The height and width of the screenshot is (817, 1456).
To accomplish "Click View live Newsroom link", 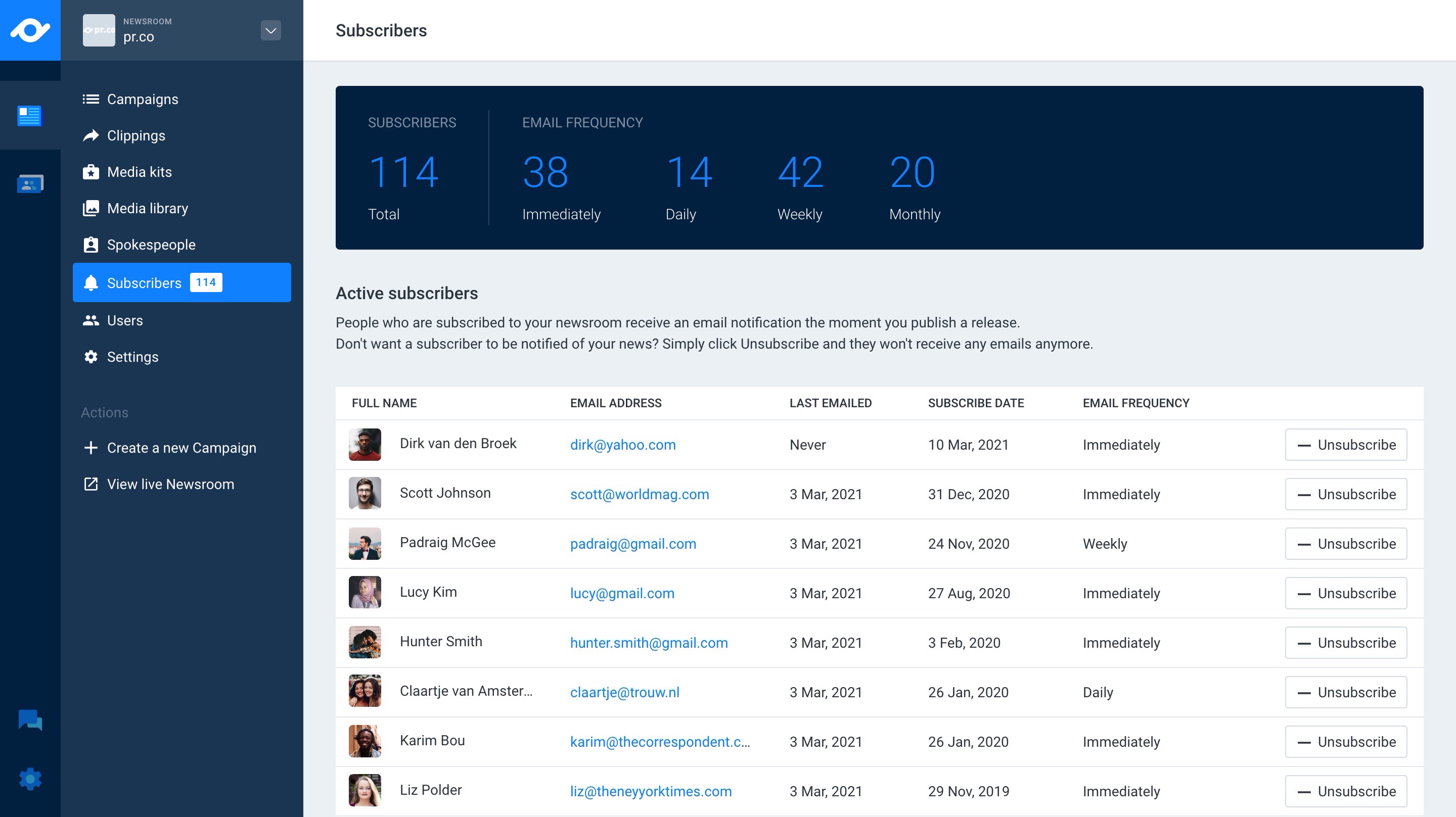I will coord(169,484).
